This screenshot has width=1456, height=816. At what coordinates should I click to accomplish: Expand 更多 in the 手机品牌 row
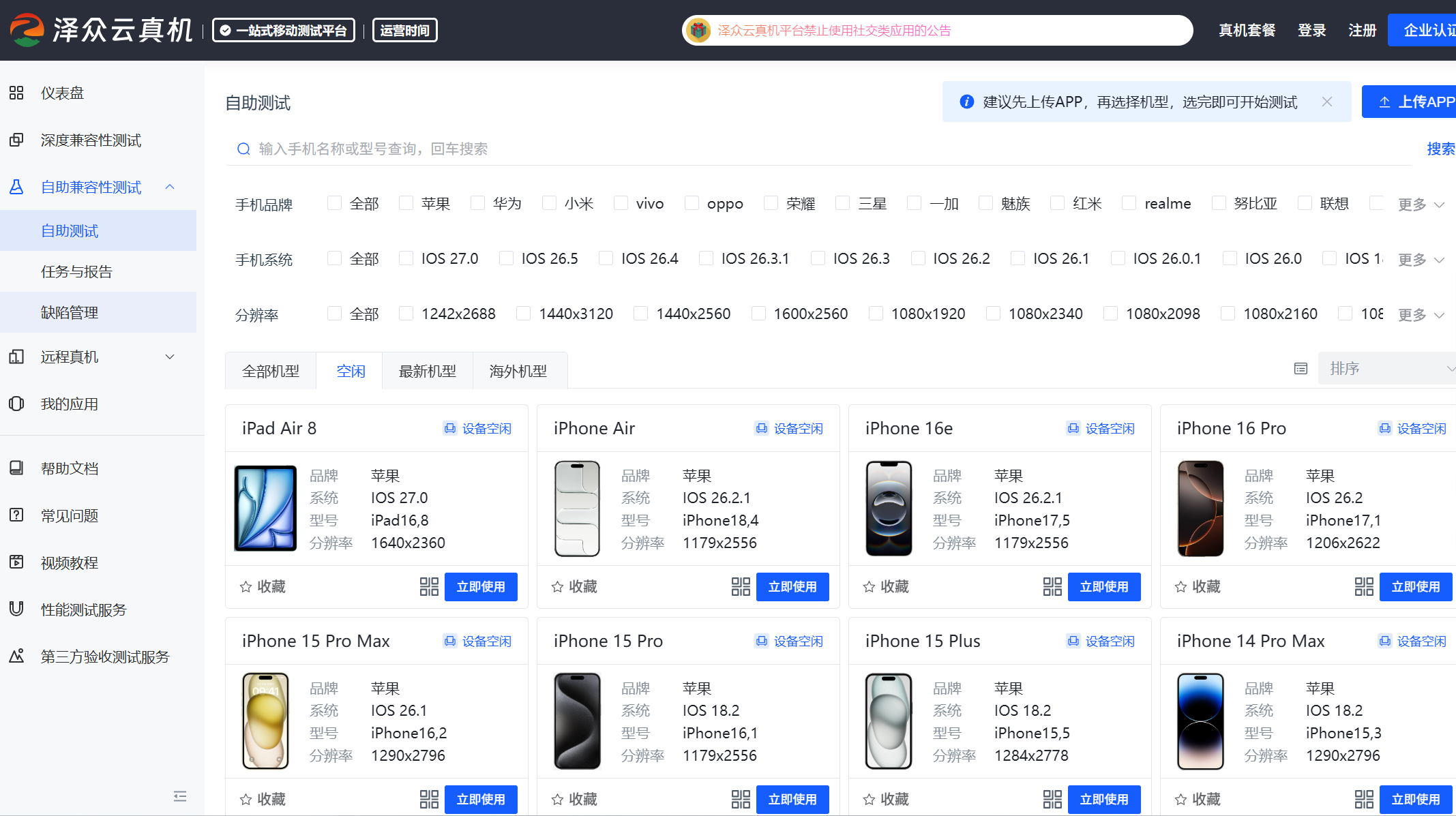[x=1421, y=205]
